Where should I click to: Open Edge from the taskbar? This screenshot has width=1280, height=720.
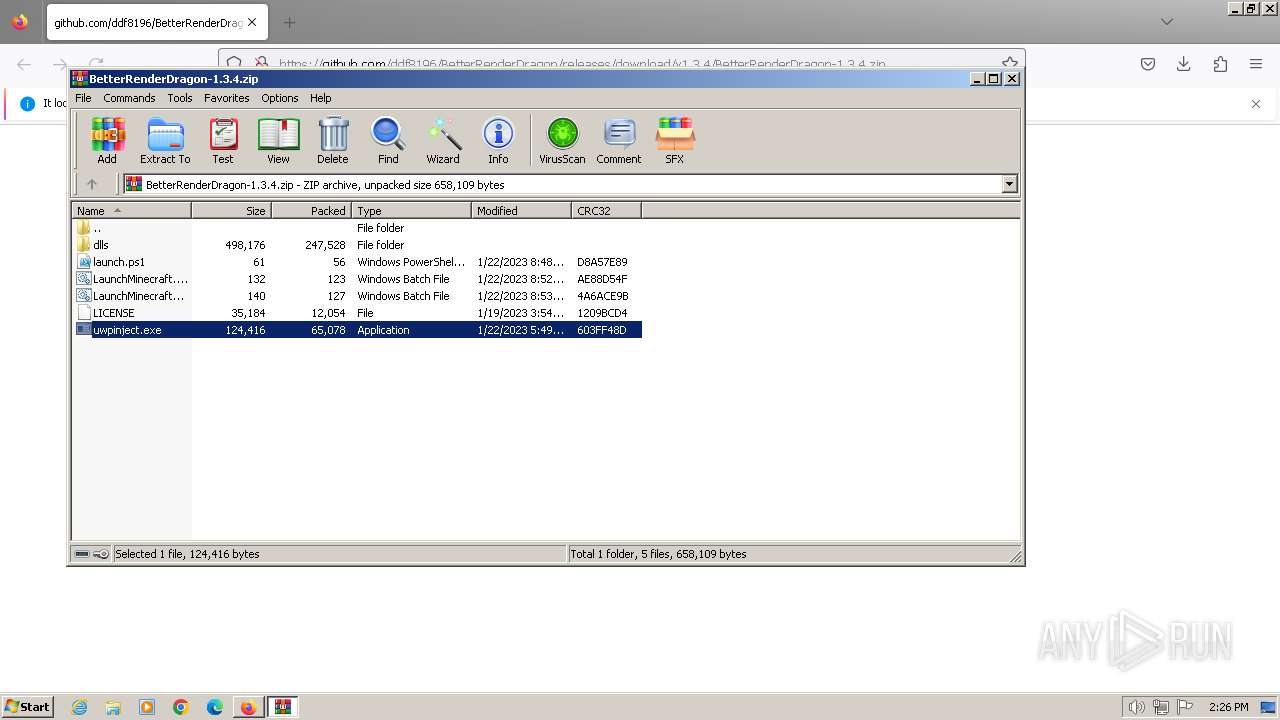tap(215, 707)
